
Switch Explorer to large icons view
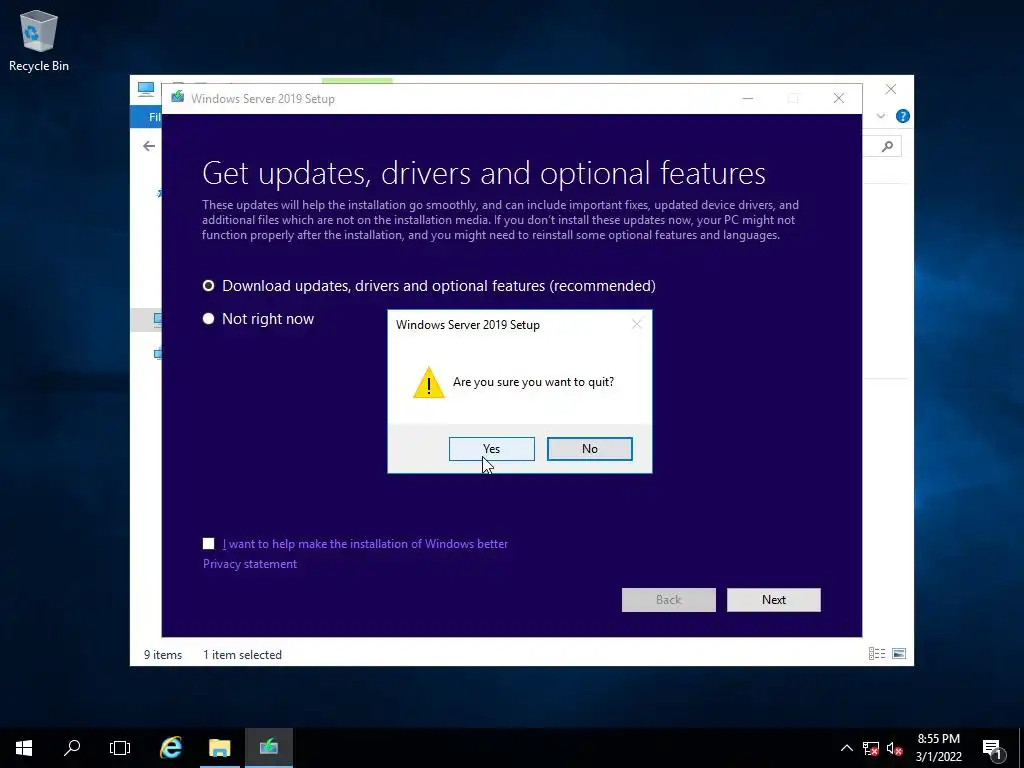click(x=899, y=654)
